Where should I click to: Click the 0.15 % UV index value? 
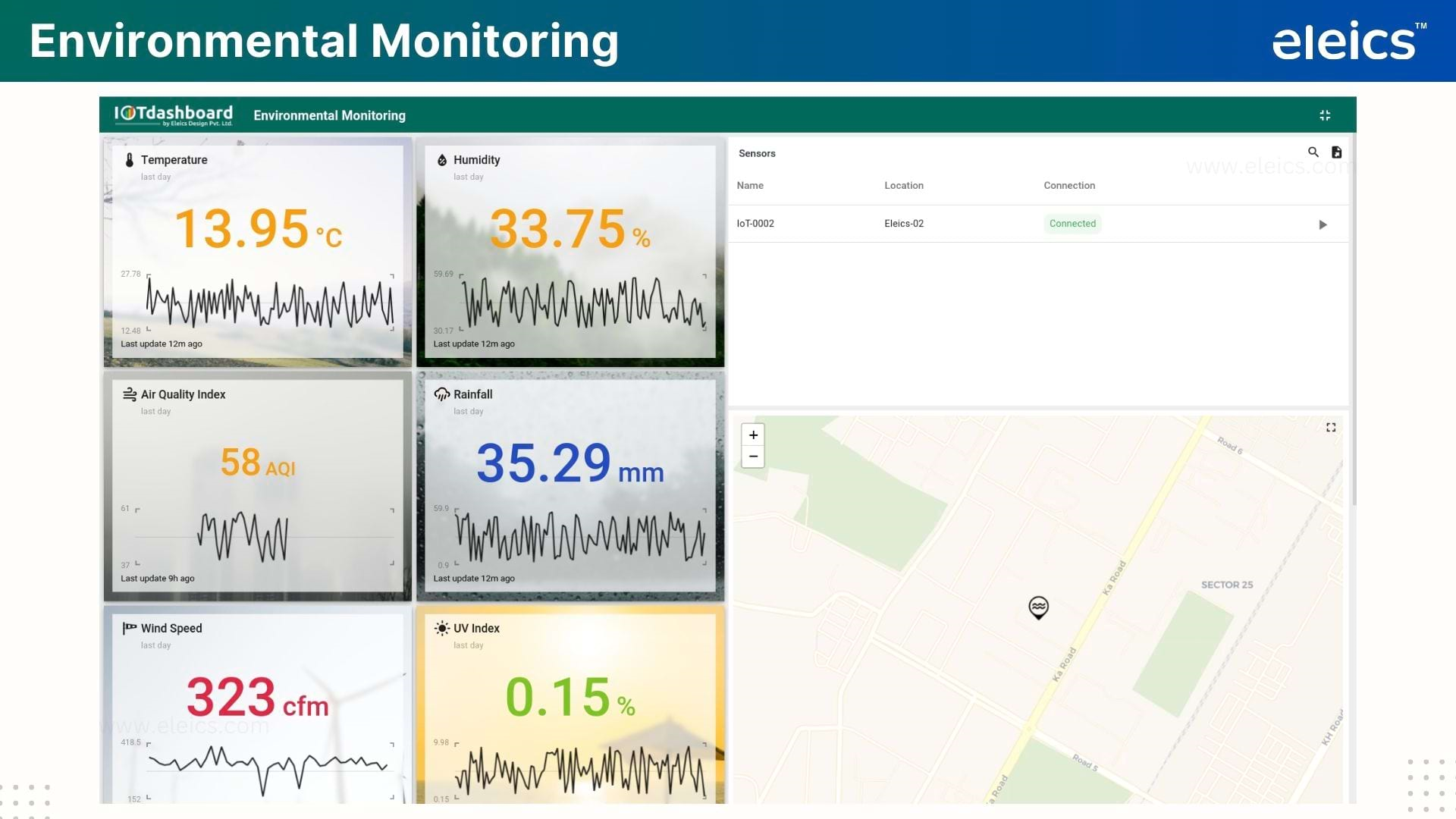(x=570, y=698)
